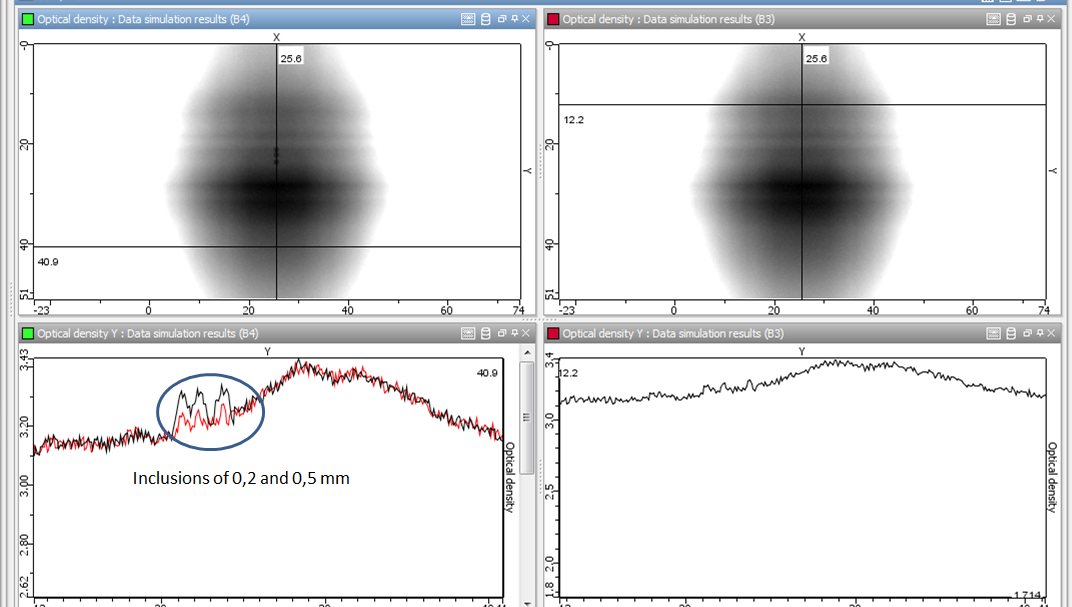This screenshot has height=607, width=1072.
Task: Select the Optical density Y (B4) panel title
Action: pyautogui.click(x=148, y=333)
